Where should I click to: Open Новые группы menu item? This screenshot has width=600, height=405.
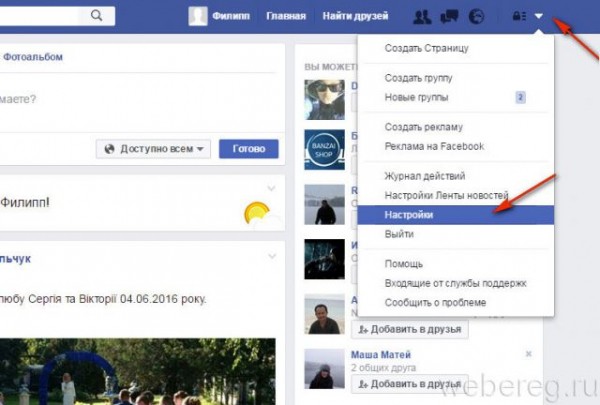[x=456, y=97]
